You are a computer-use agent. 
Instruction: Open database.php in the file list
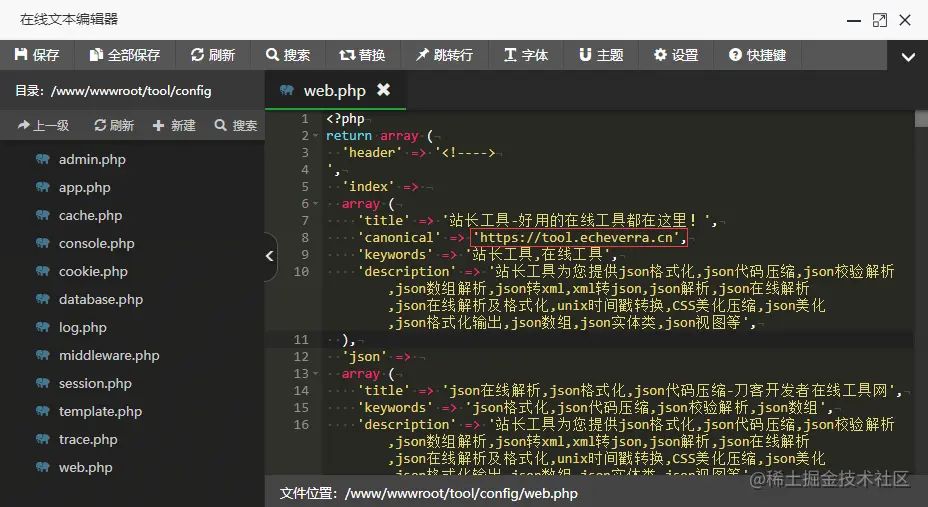click(101, 299)
